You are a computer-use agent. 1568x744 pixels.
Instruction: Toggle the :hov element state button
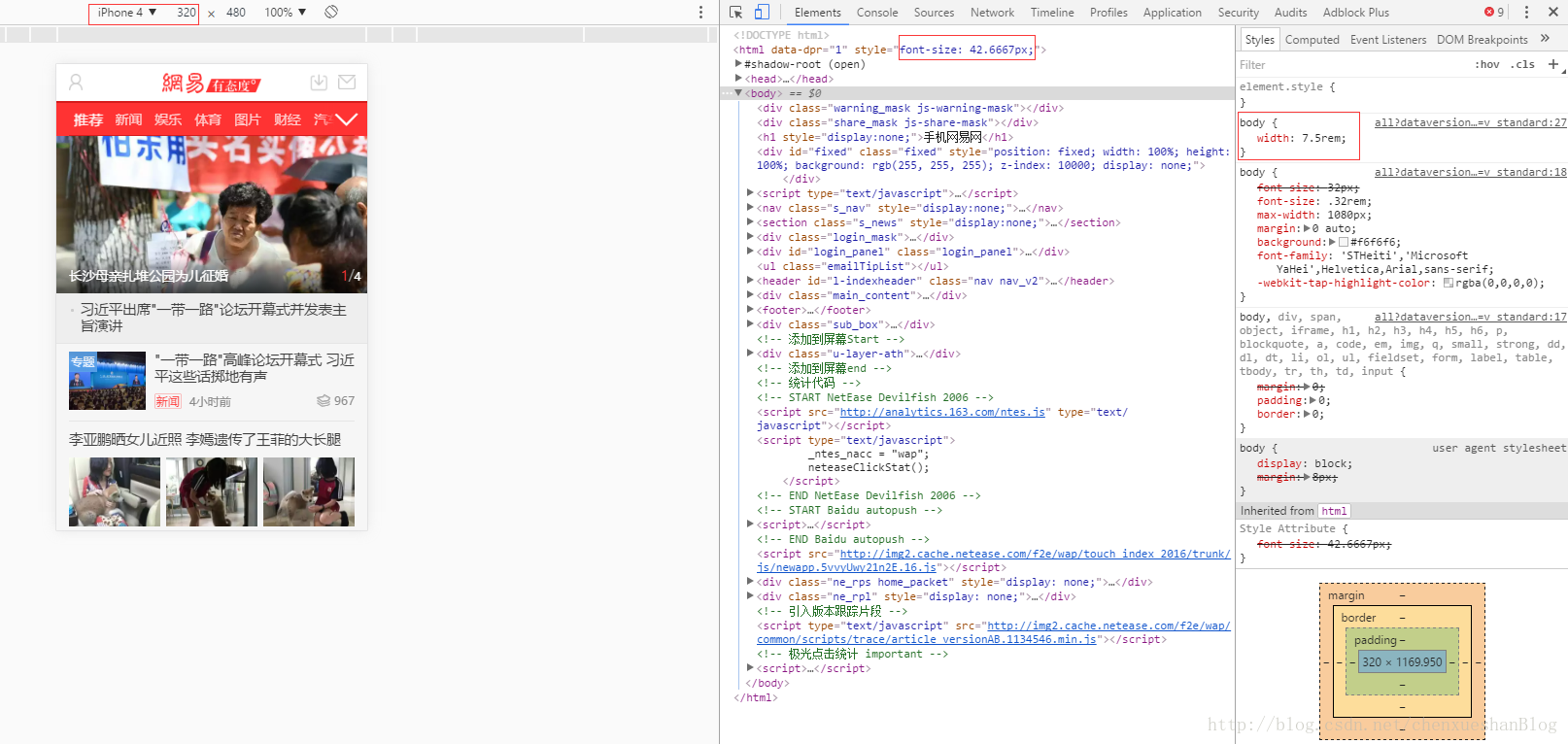[1486, 65]
